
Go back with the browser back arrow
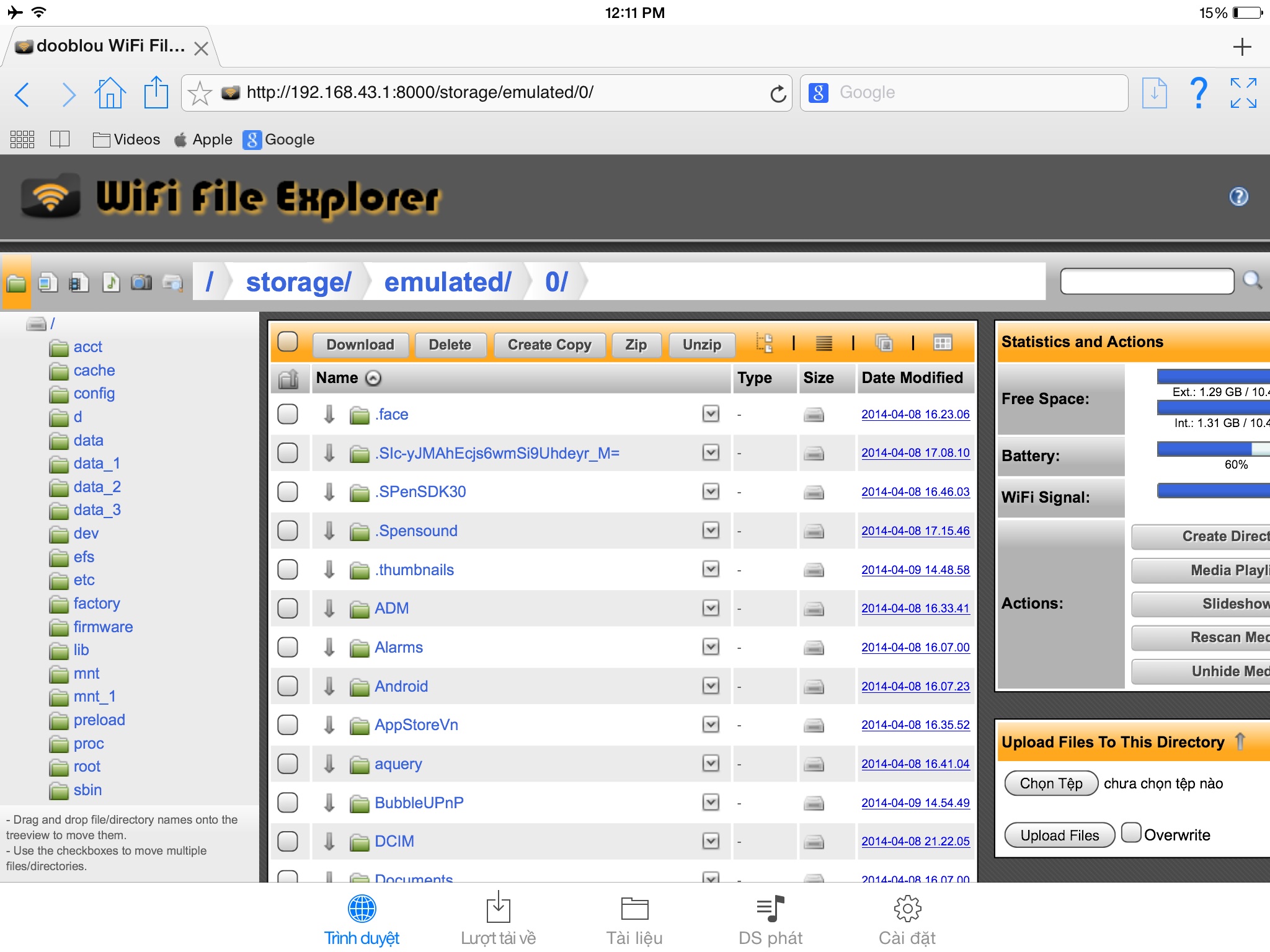[x=22, y=94]
